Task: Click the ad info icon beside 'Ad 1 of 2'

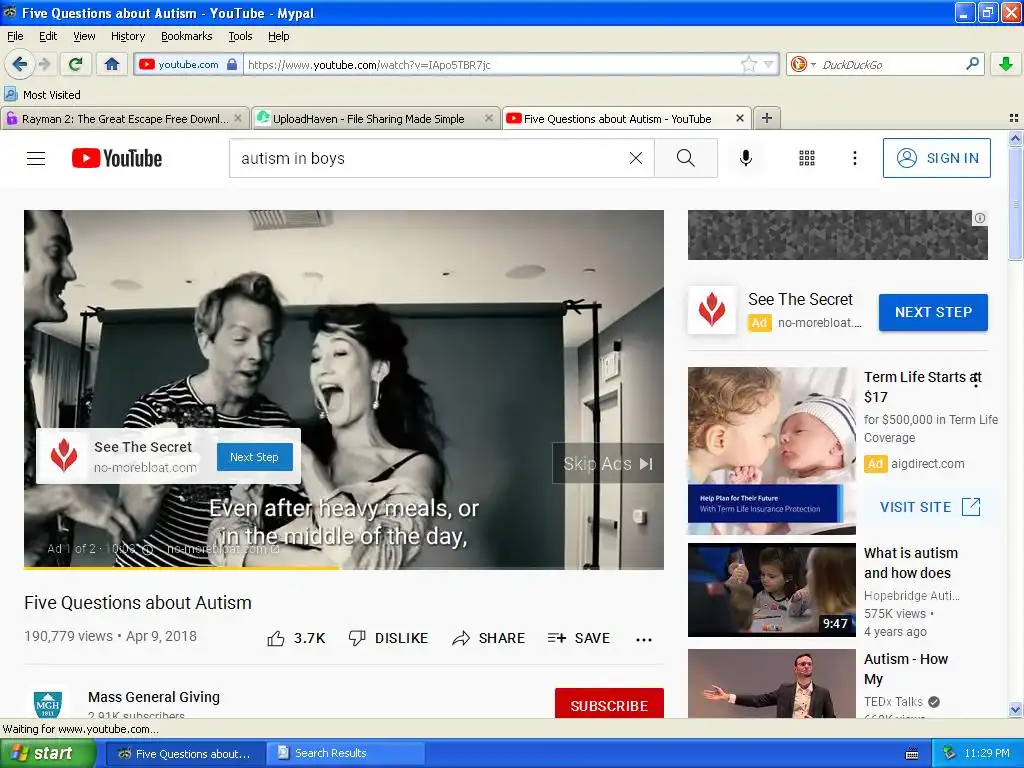Action: point(148,549)
